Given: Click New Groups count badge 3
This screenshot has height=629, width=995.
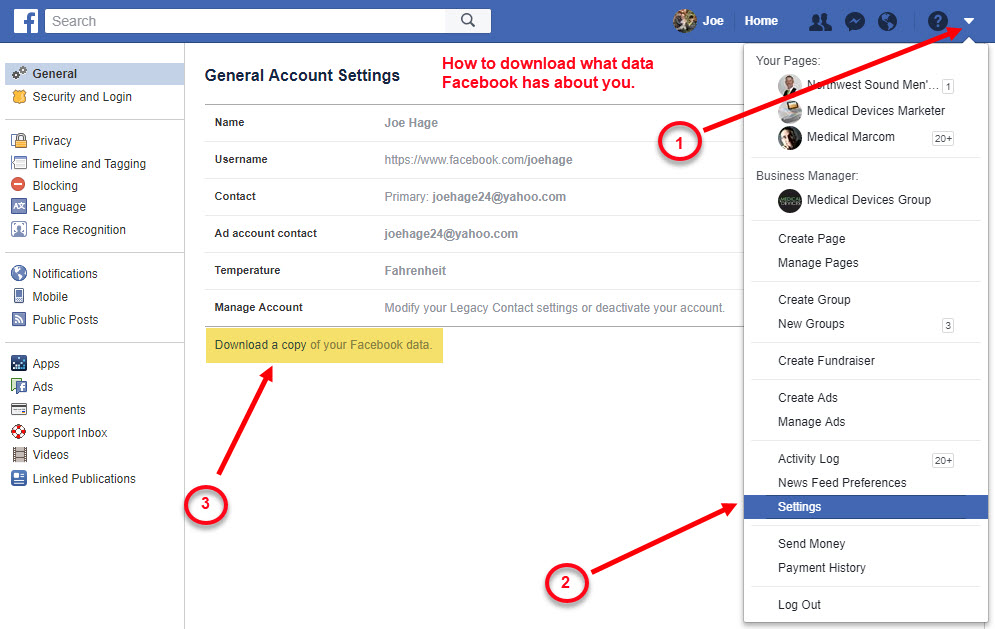Looking at the screenshot, I should (x=947, y=326).
